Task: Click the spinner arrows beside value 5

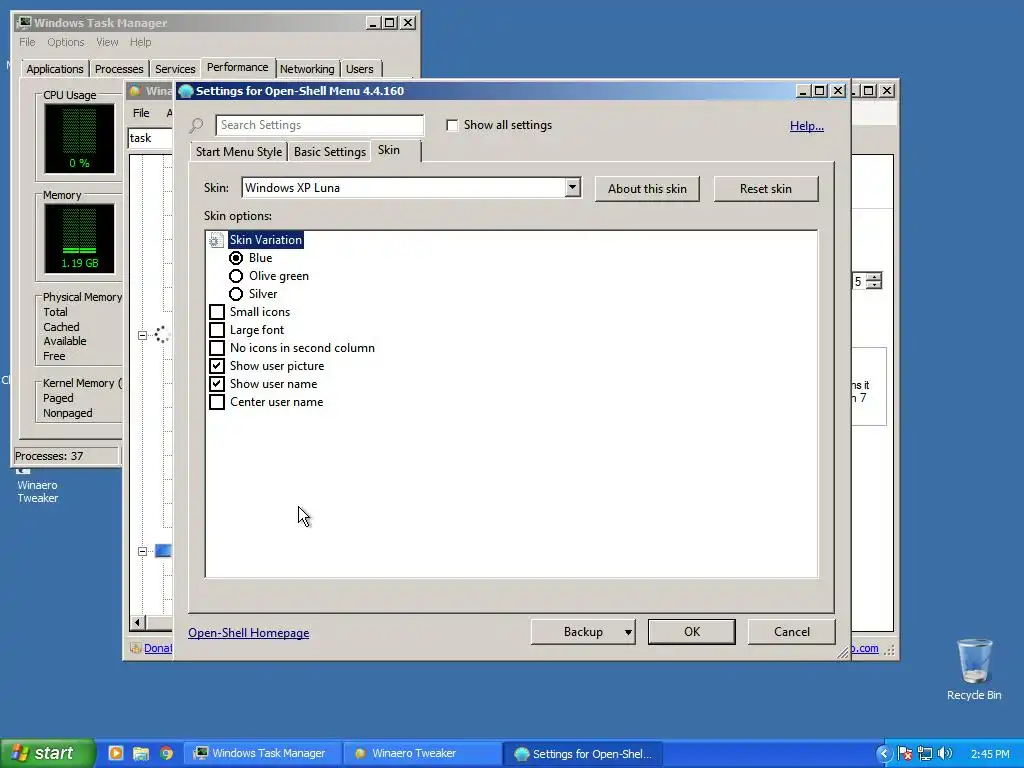Action: point(874,281)
